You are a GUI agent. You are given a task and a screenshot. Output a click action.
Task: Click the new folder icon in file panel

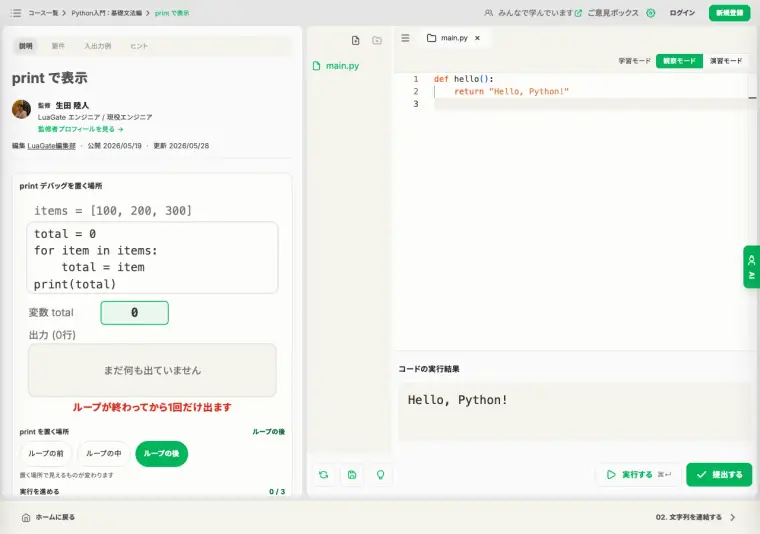pyautogui.click(x=377, y=40)
